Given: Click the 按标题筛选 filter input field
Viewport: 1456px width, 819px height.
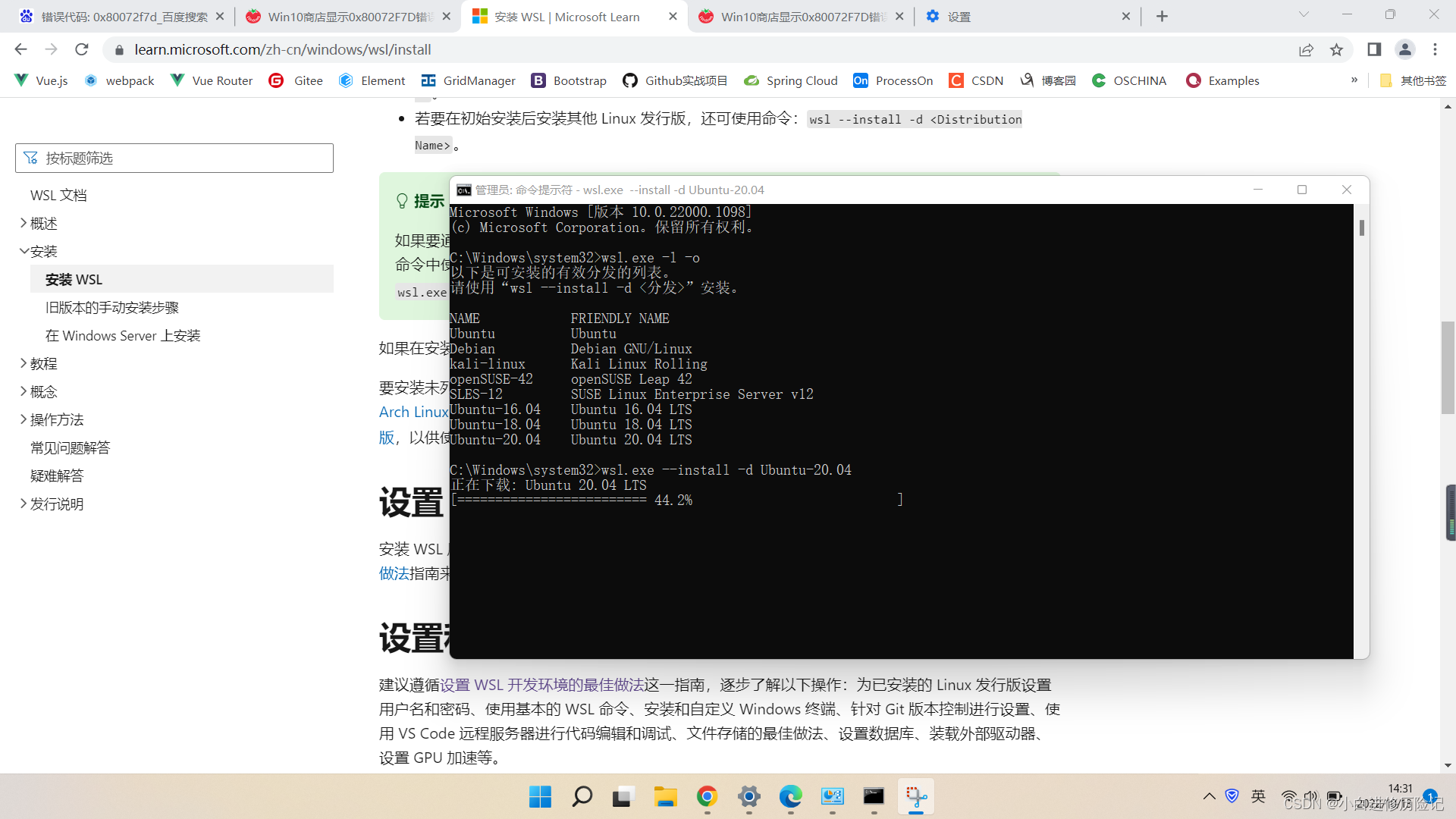Looking at the screenshot, I should [174, 158].
